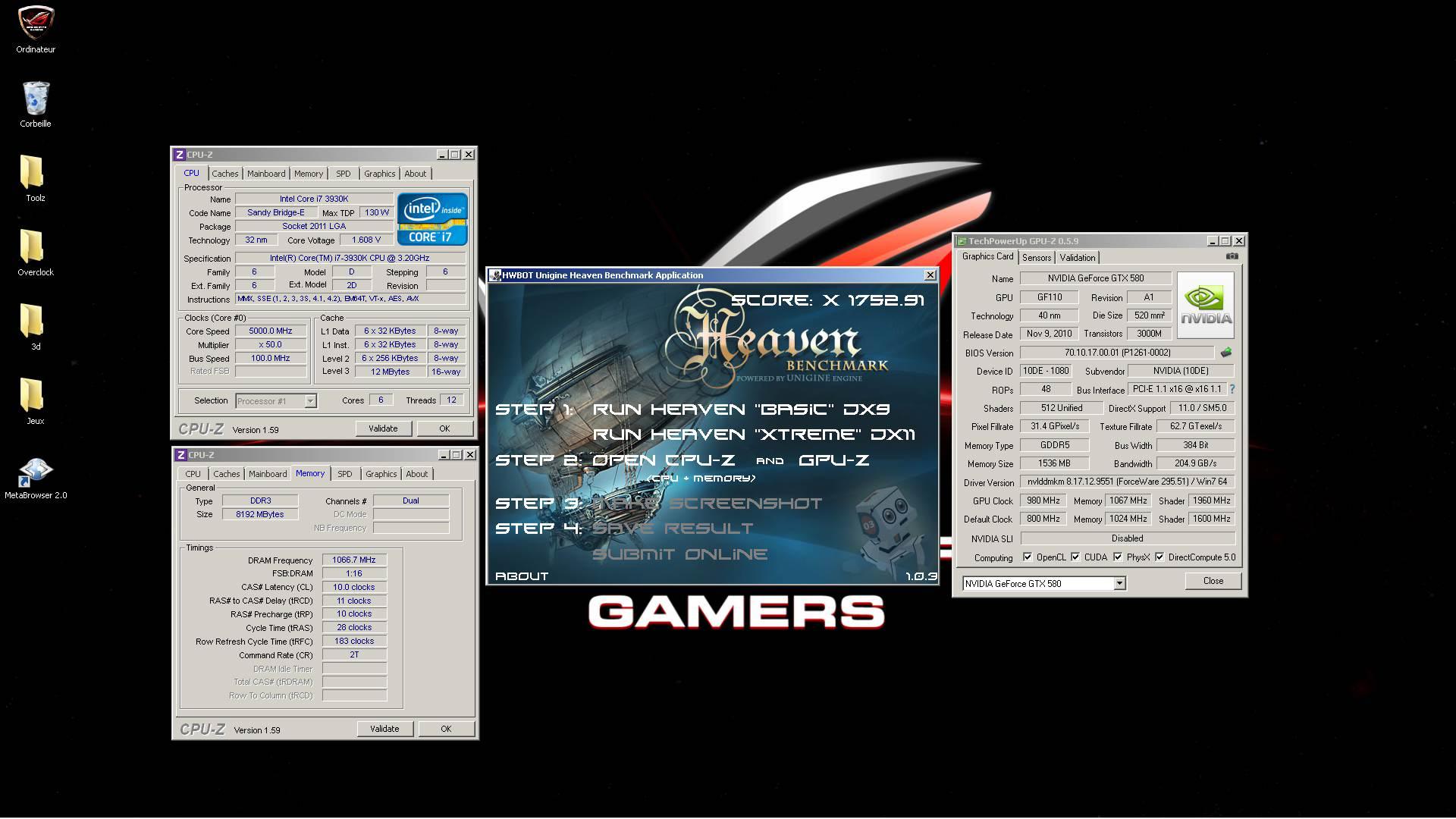This screenshot has height=819, width=1456.
Task: Toggle the CUDA checkbox in GPU-Z
Action: tap(1075, 557)
